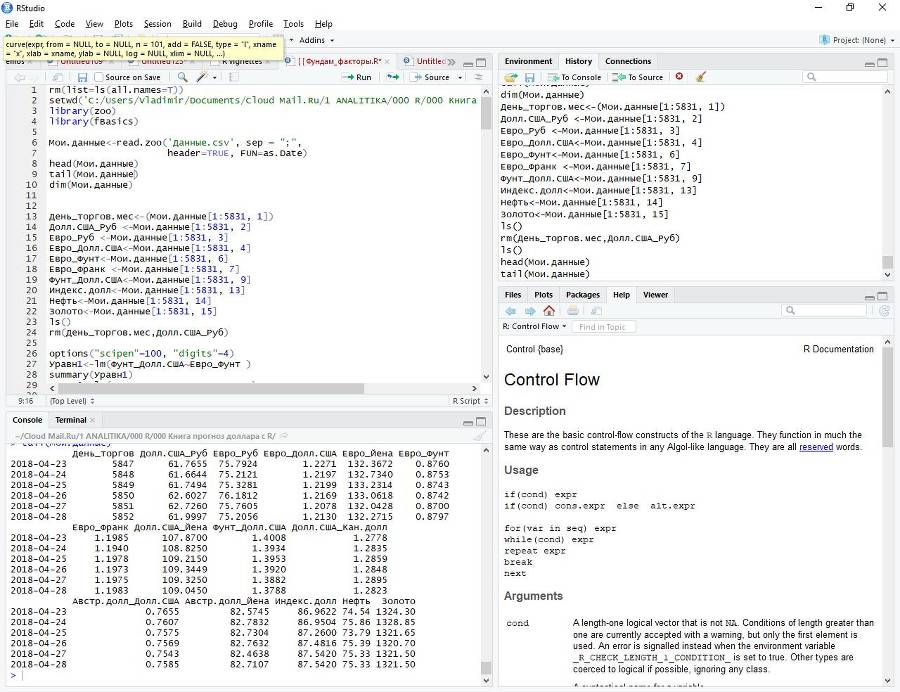The width and height of the screenshot is (900, 692).
Task: Remove selected history entries red icon
Action: 679,76
